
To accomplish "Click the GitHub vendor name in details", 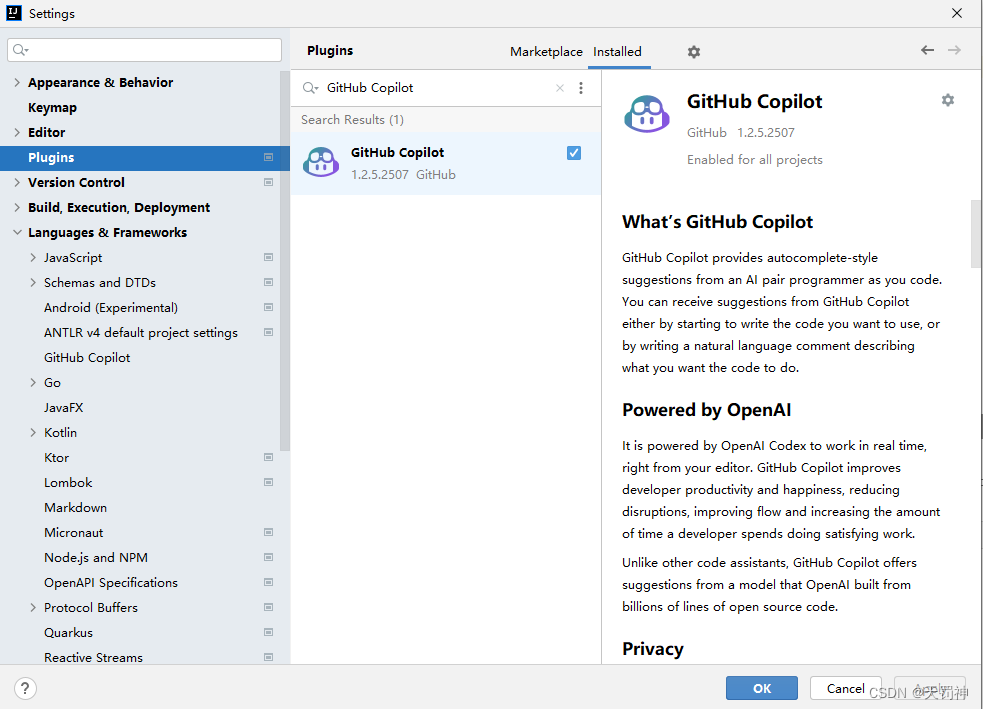I will point(707,132).
